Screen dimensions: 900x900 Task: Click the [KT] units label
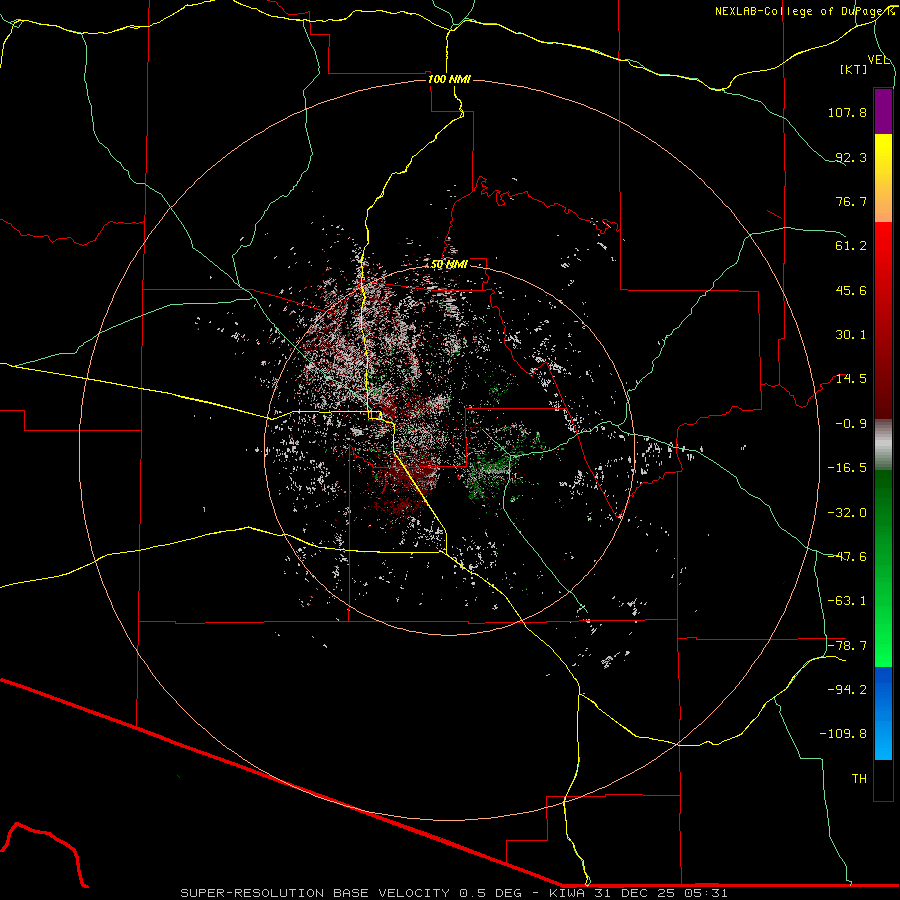[853, 69]
